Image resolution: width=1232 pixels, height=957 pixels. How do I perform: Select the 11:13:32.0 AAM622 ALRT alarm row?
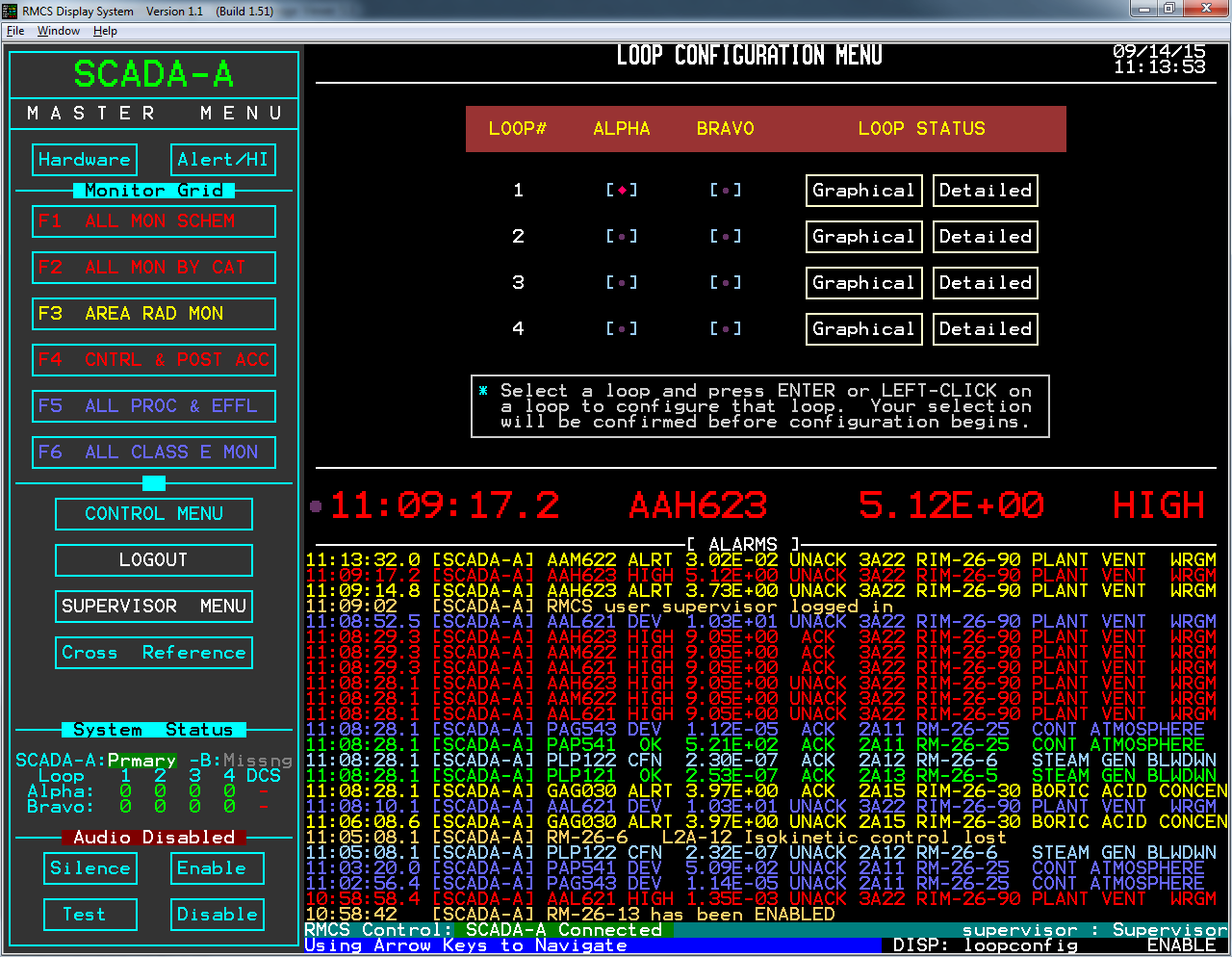761,560
